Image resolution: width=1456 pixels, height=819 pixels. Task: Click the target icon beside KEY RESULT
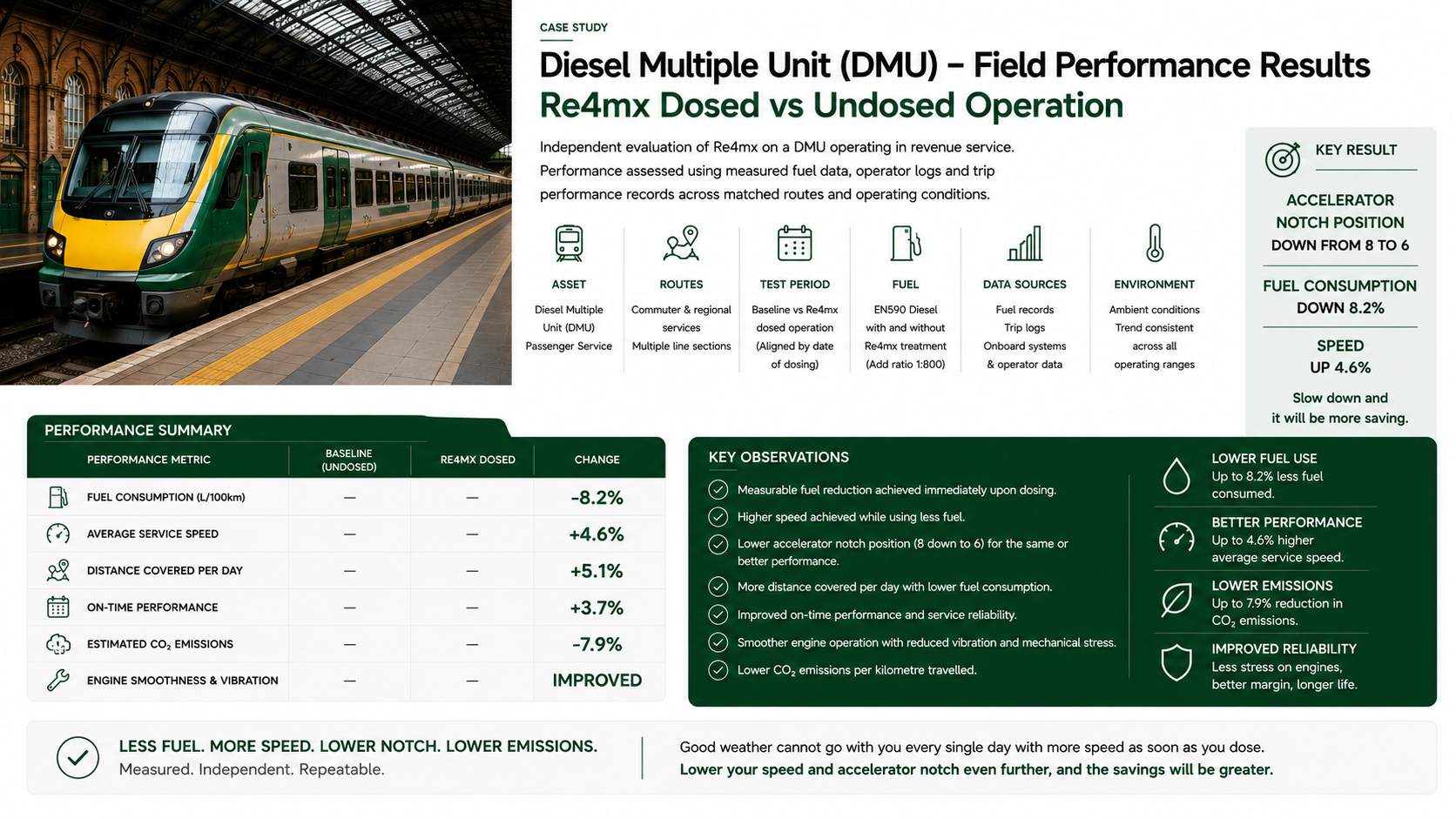pos(1283,159)
